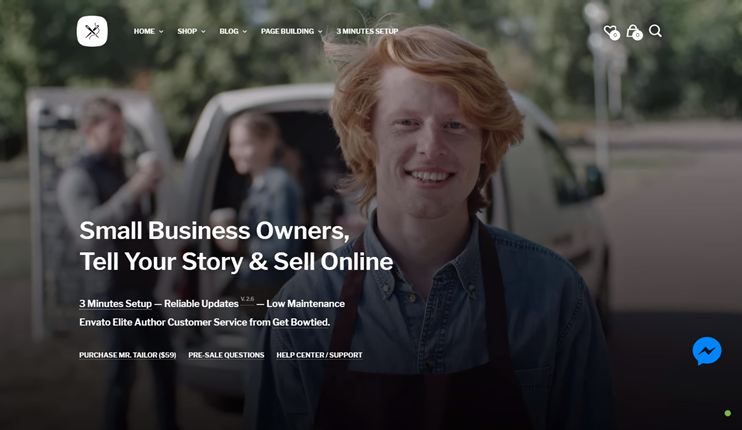Open the Pre-Sale Questions link
Screen dimensions: 742x430
[226, 355]
